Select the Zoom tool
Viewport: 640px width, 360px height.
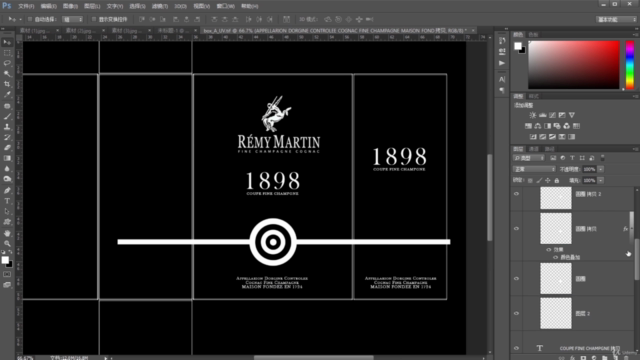point(7,243)
